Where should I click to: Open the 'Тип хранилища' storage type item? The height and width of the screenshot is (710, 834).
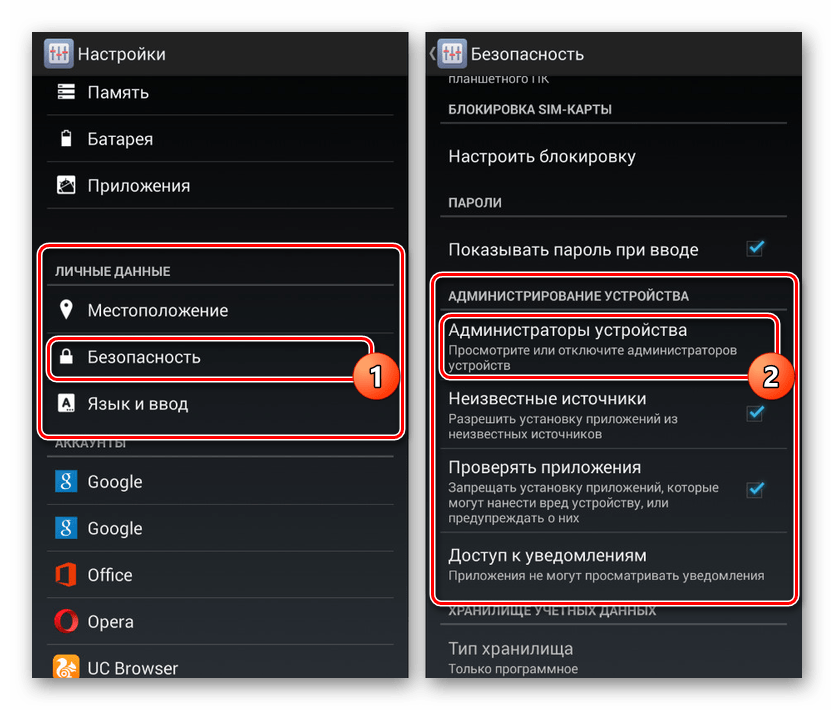512,656
